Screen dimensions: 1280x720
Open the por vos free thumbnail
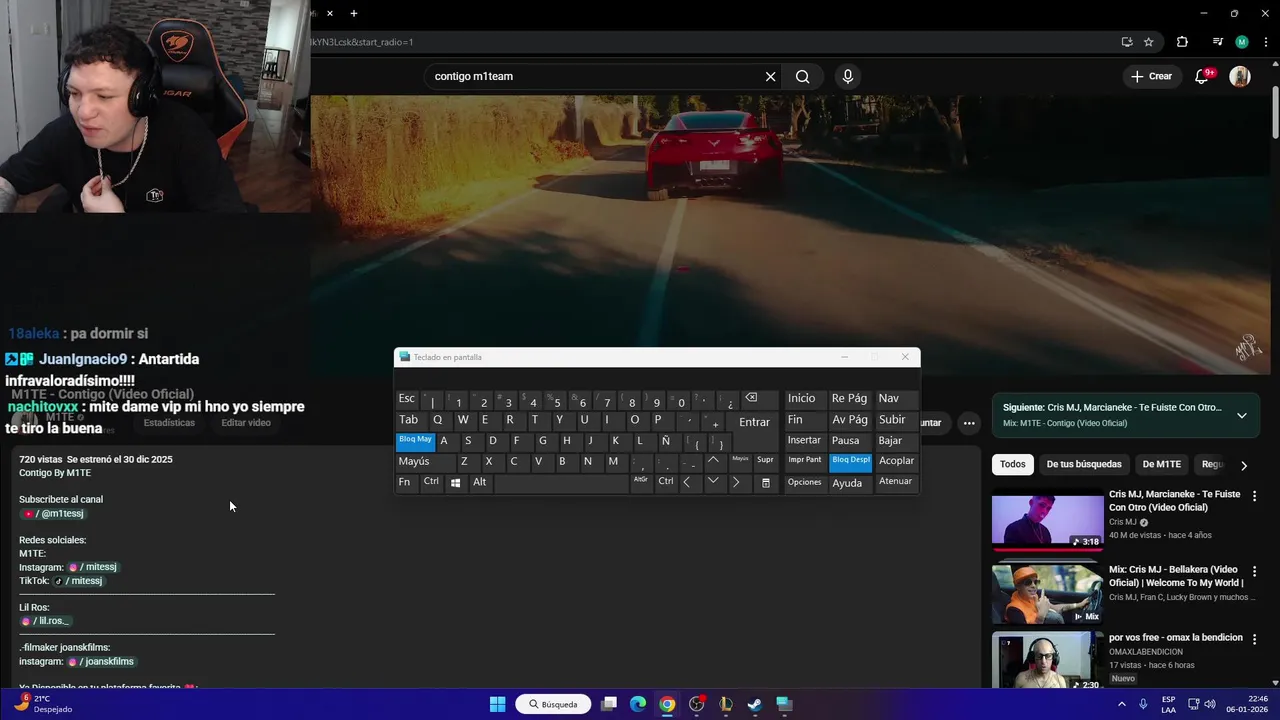(x=1047, y=660)
